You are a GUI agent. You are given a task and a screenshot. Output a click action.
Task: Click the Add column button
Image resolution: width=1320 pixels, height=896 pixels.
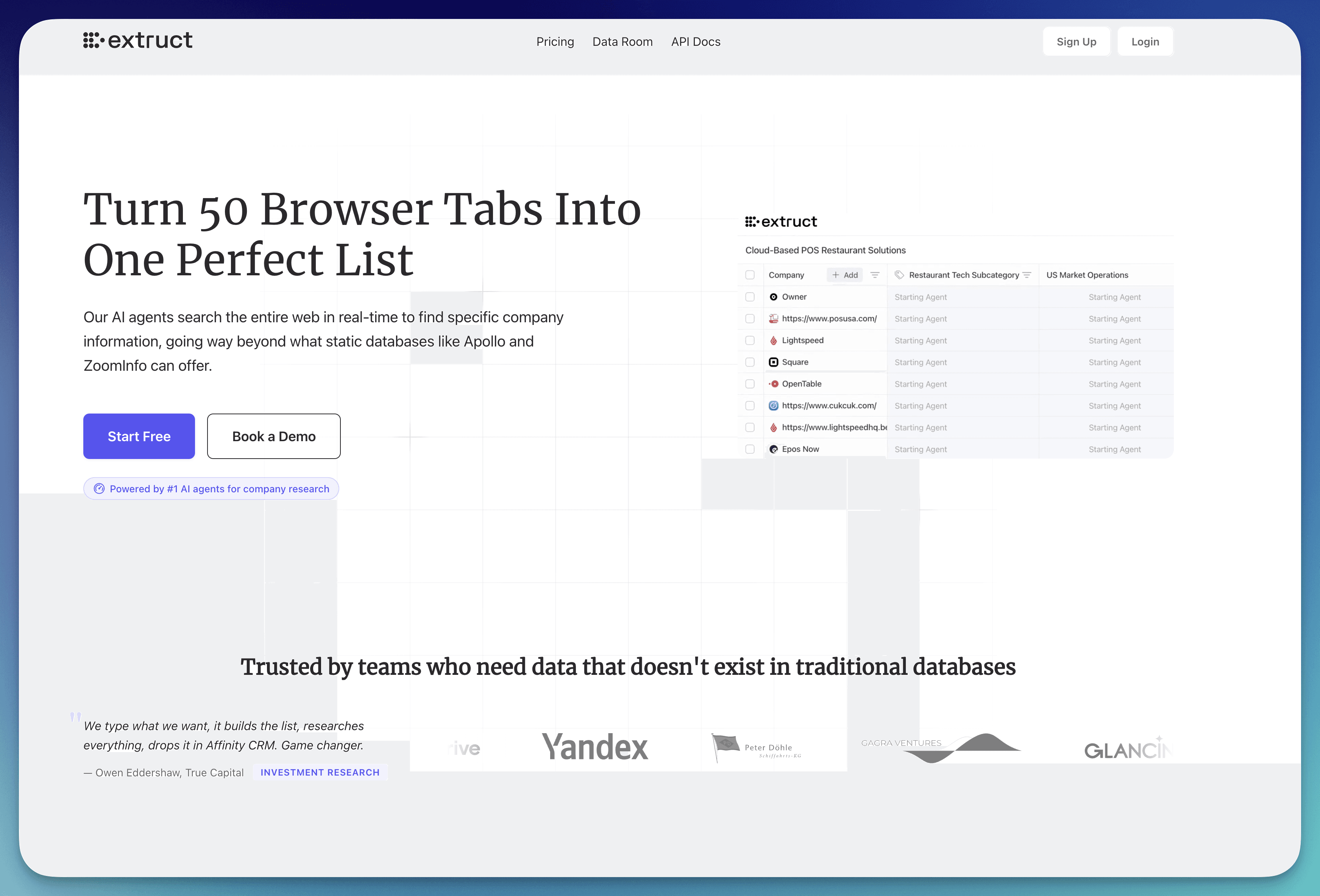[844, 275]
